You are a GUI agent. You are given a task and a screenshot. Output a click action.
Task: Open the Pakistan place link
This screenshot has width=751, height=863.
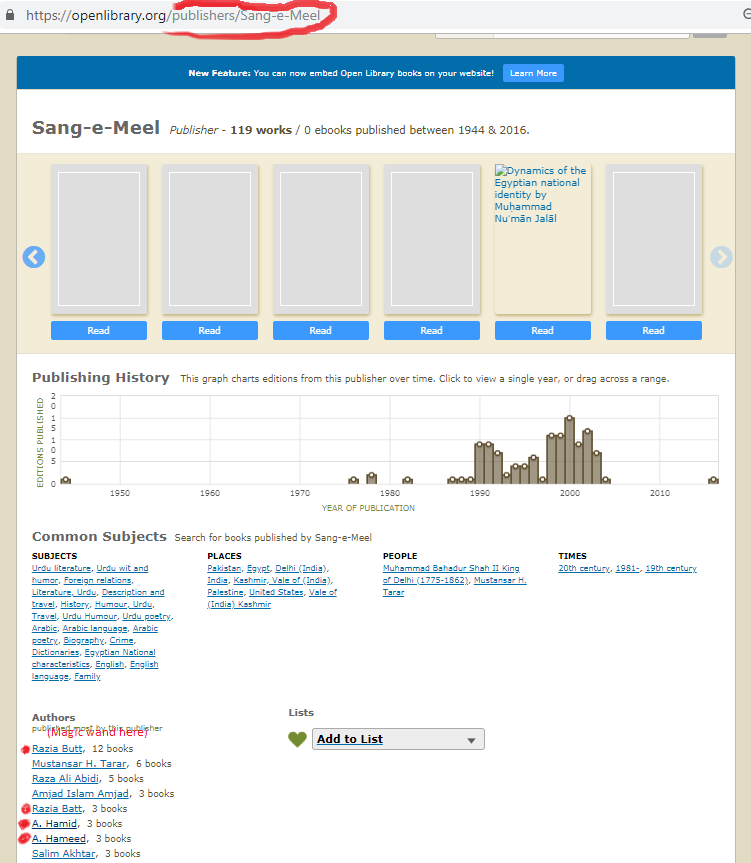(x=224, y=568)
